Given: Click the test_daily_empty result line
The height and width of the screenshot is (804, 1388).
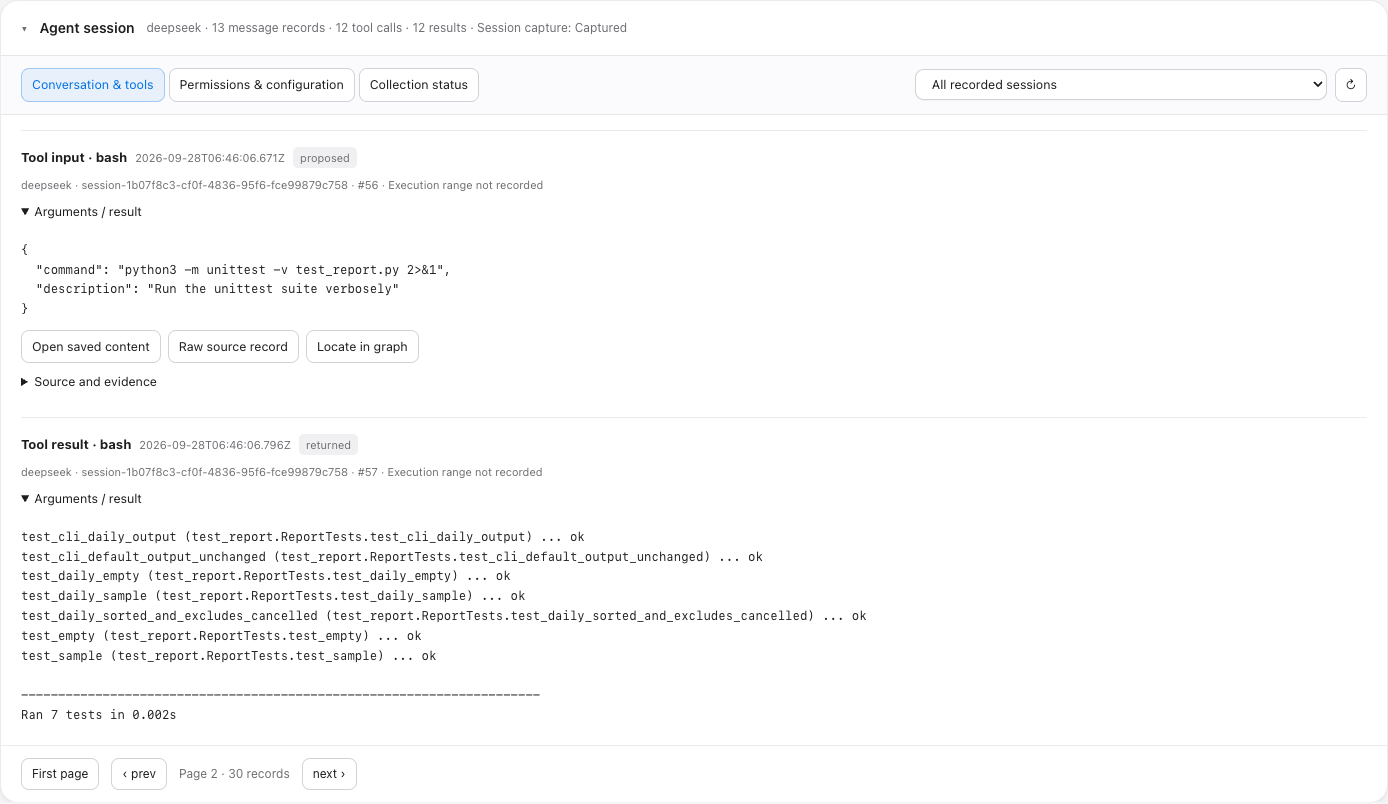Looking at the screenshot, I should (x=266, y=576).
